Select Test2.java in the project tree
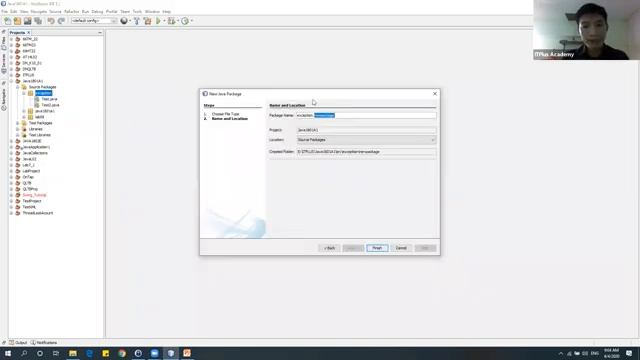This screenshot has width=640, height=360. pyautogui.click(x=51, y=105)
